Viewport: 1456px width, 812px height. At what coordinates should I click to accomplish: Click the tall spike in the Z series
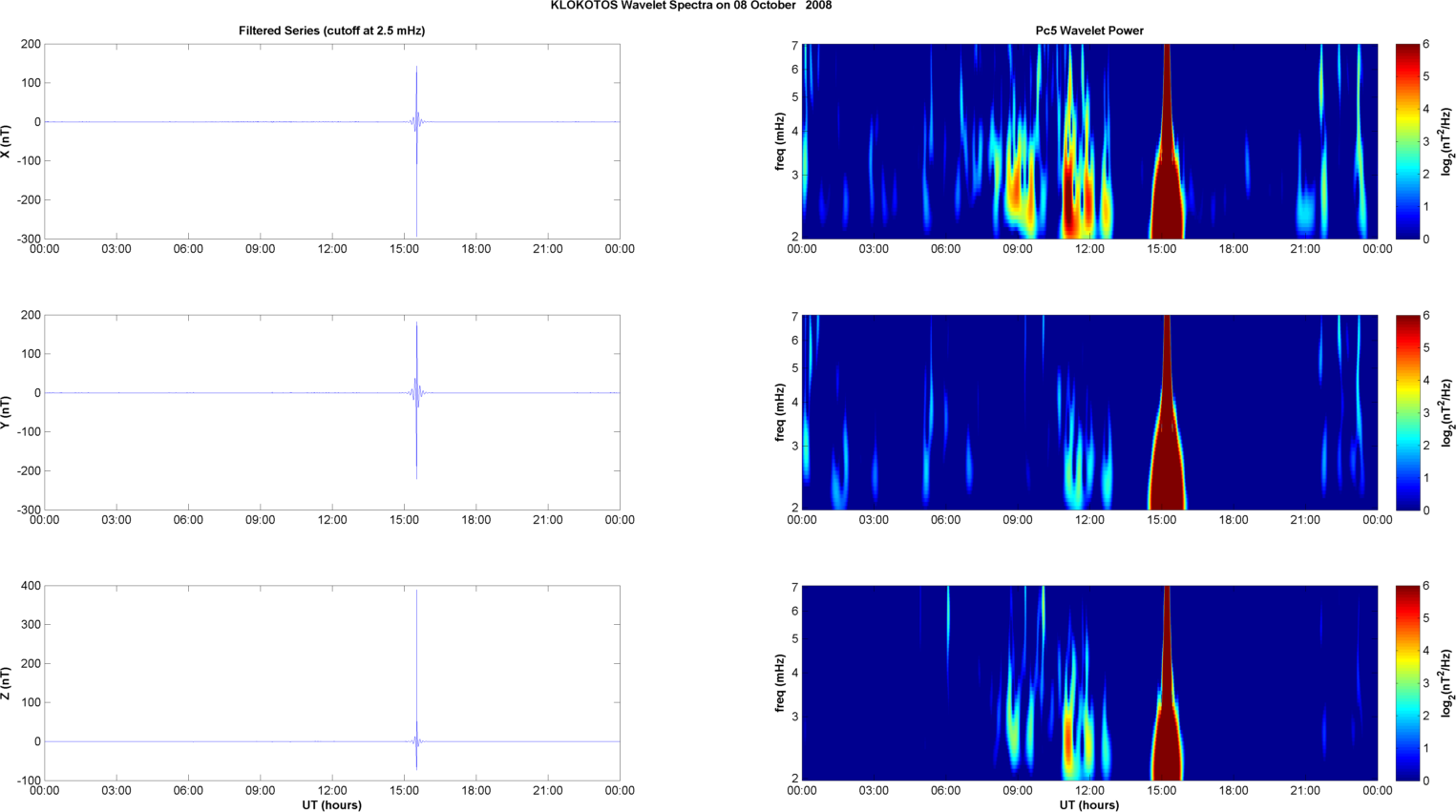[x=416, y=649]
